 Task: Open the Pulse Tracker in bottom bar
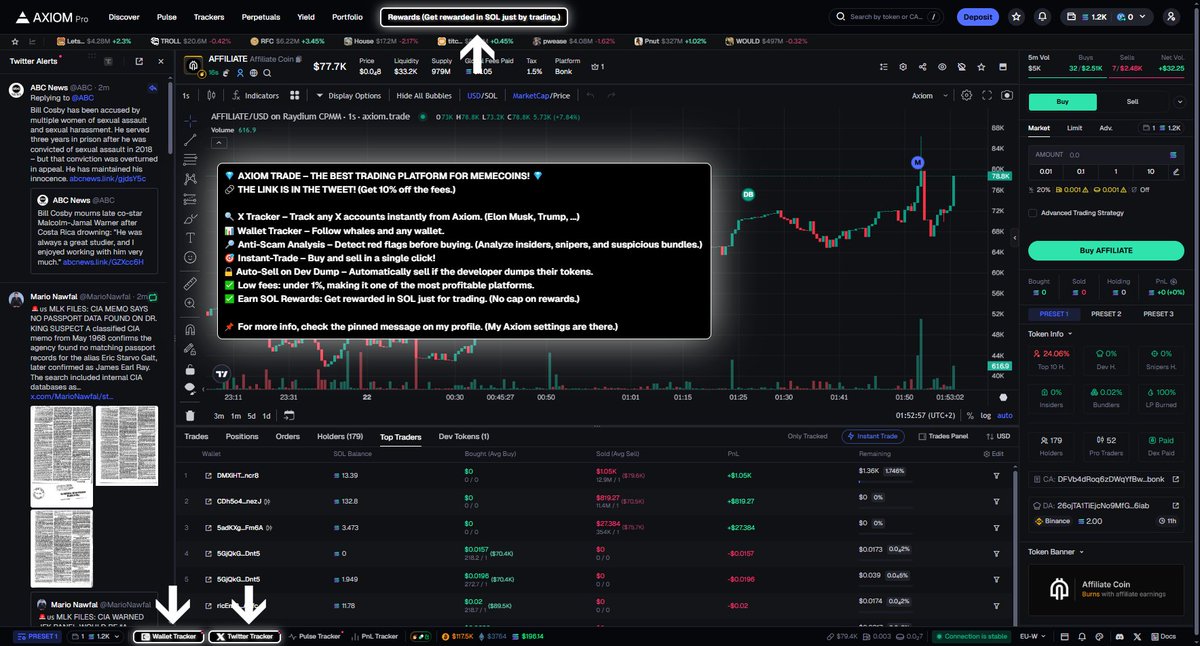(x=315, y=636)
